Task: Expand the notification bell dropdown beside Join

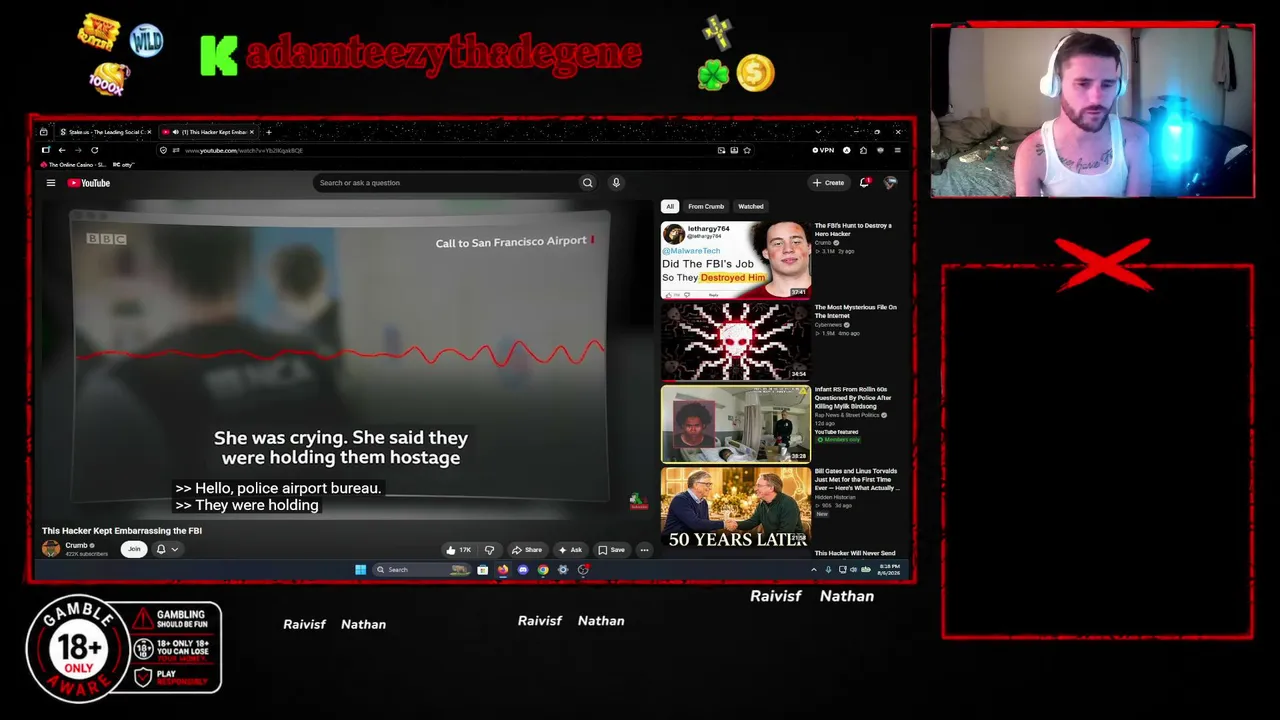Action: (166, 549)
